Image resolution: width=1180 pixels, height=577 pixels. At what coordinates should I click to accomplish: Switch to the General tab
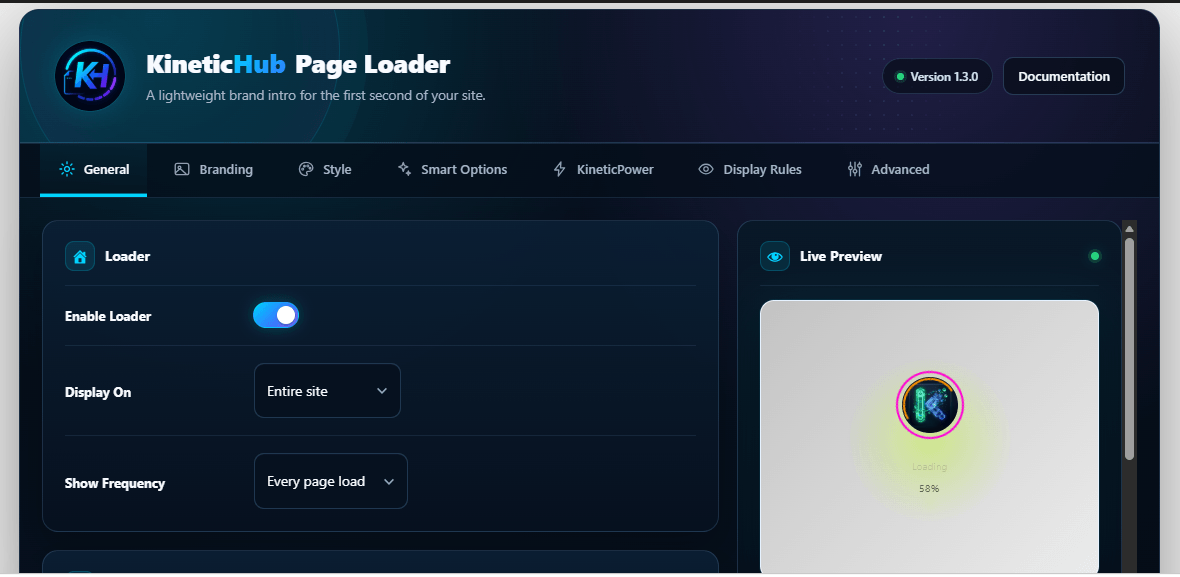pyautogui.click(x=94, y=169)
